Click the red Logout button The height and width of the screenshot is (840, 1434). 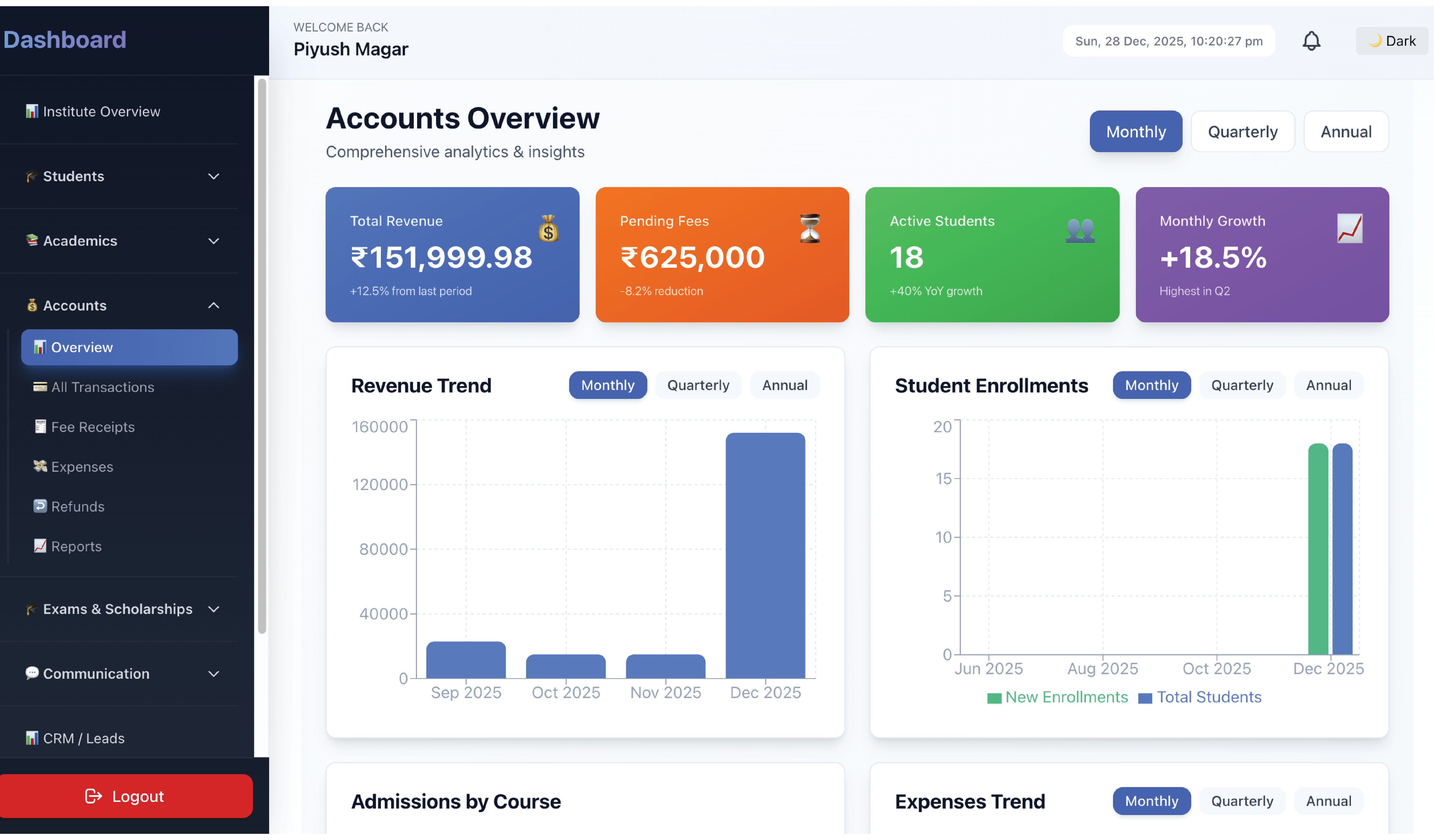[126, 796]
